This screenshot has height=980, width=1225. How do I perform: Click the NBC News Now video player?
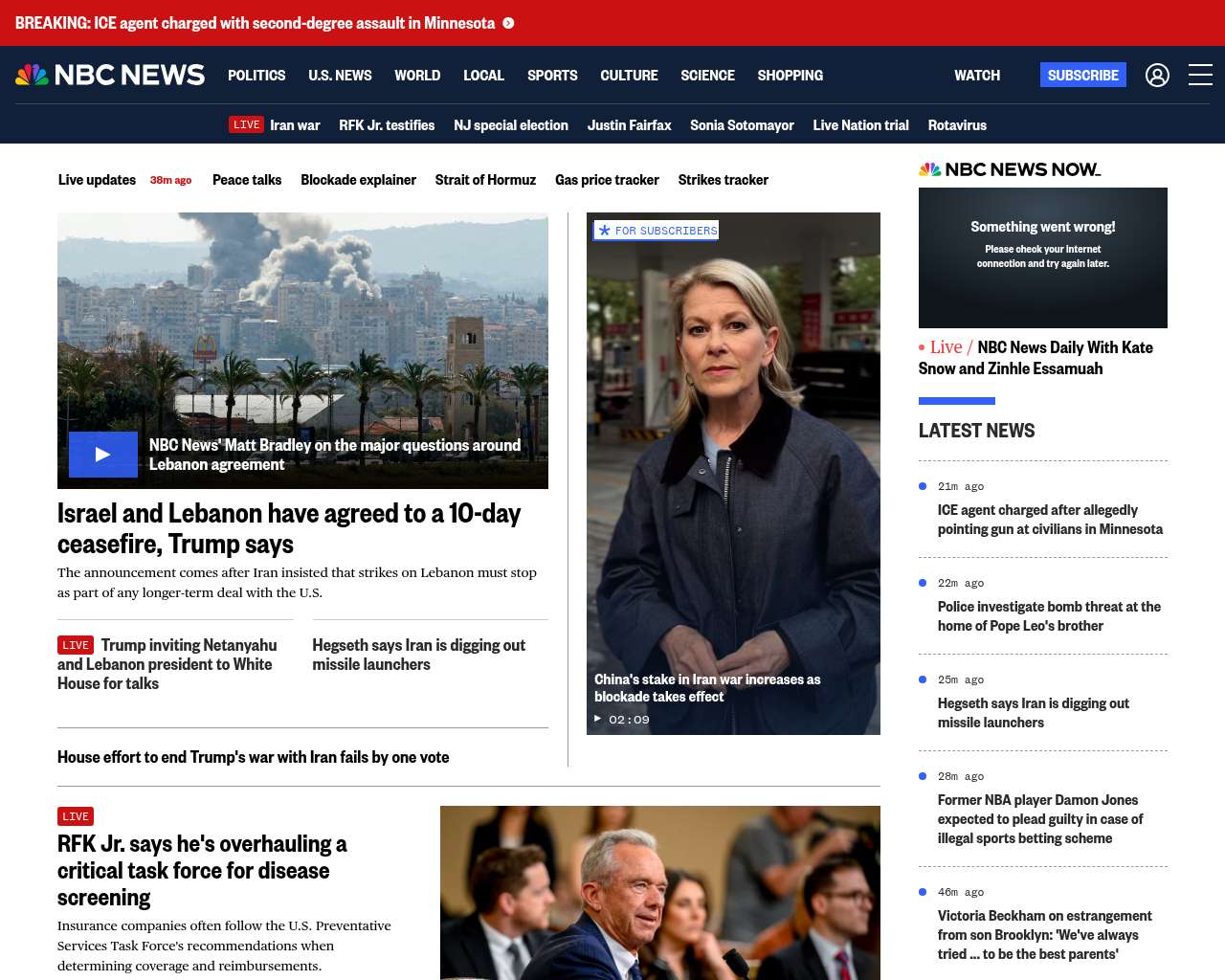tap(1043, 258)
